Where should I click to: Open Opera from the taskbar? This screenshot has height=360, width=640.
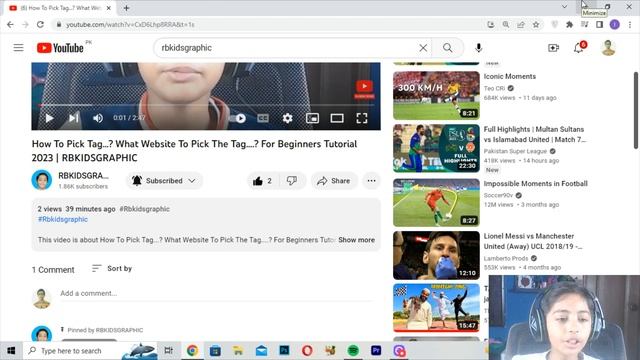click(307, 351)
